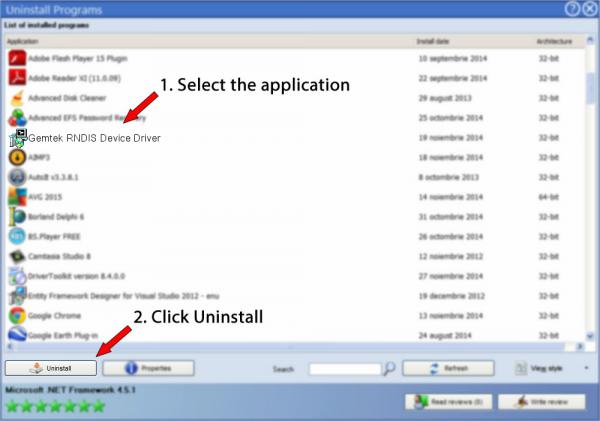
Task: Select the AIMP3 row
Action: [x=295, y=157]
